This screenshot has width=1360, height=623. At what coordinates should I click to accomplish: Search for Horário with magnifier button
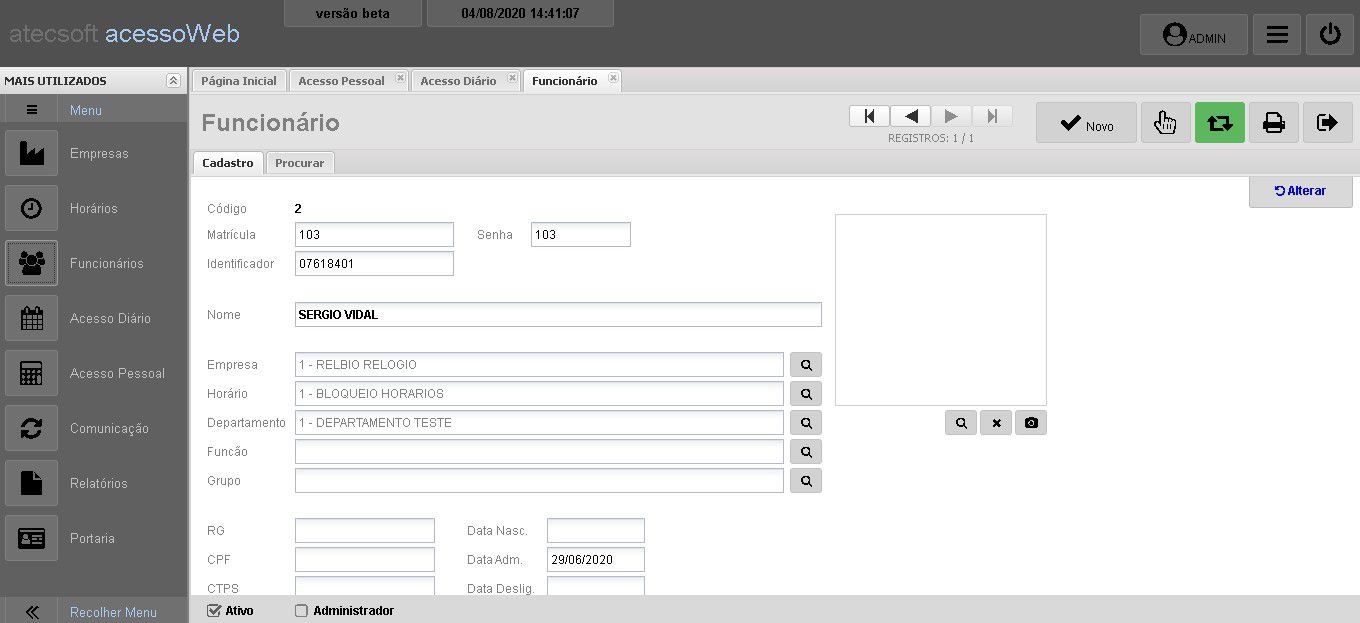(x=806, y=394)
